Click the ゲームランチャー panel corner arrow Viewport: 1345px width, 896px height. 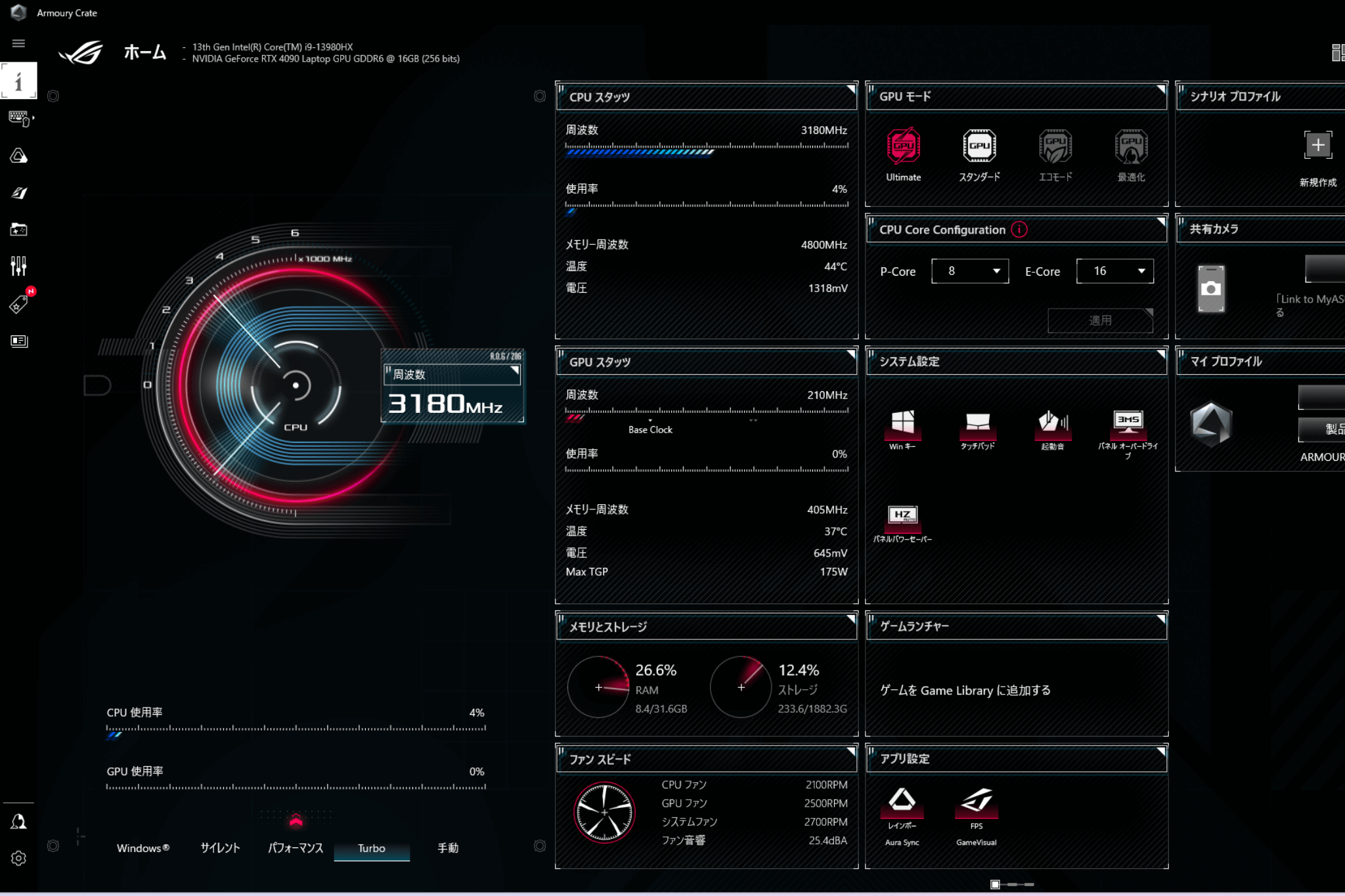pos(1160,618)
